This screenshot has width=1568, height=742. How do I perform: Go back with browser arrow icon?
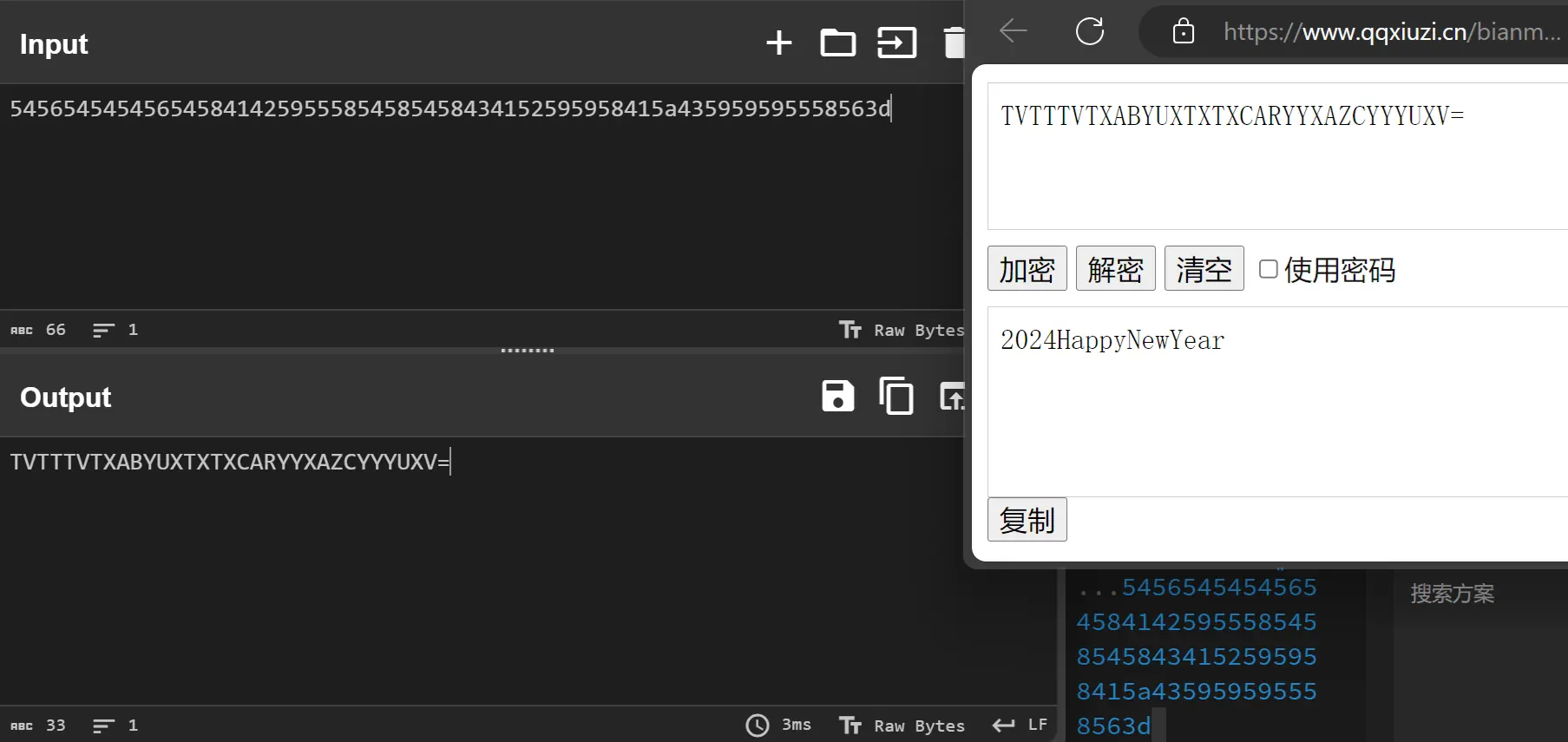pos(1013,32)
